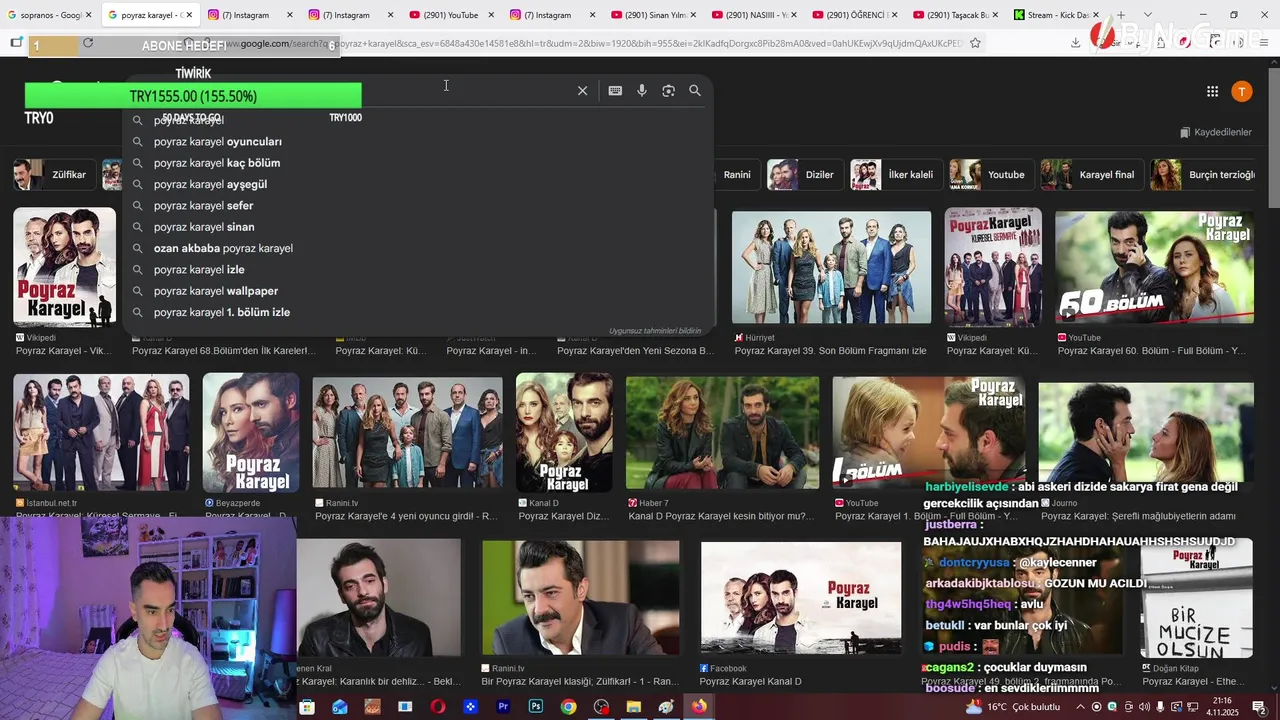Open File Explorer from the taskbar

pyautogui.click(x=633, y=707)
